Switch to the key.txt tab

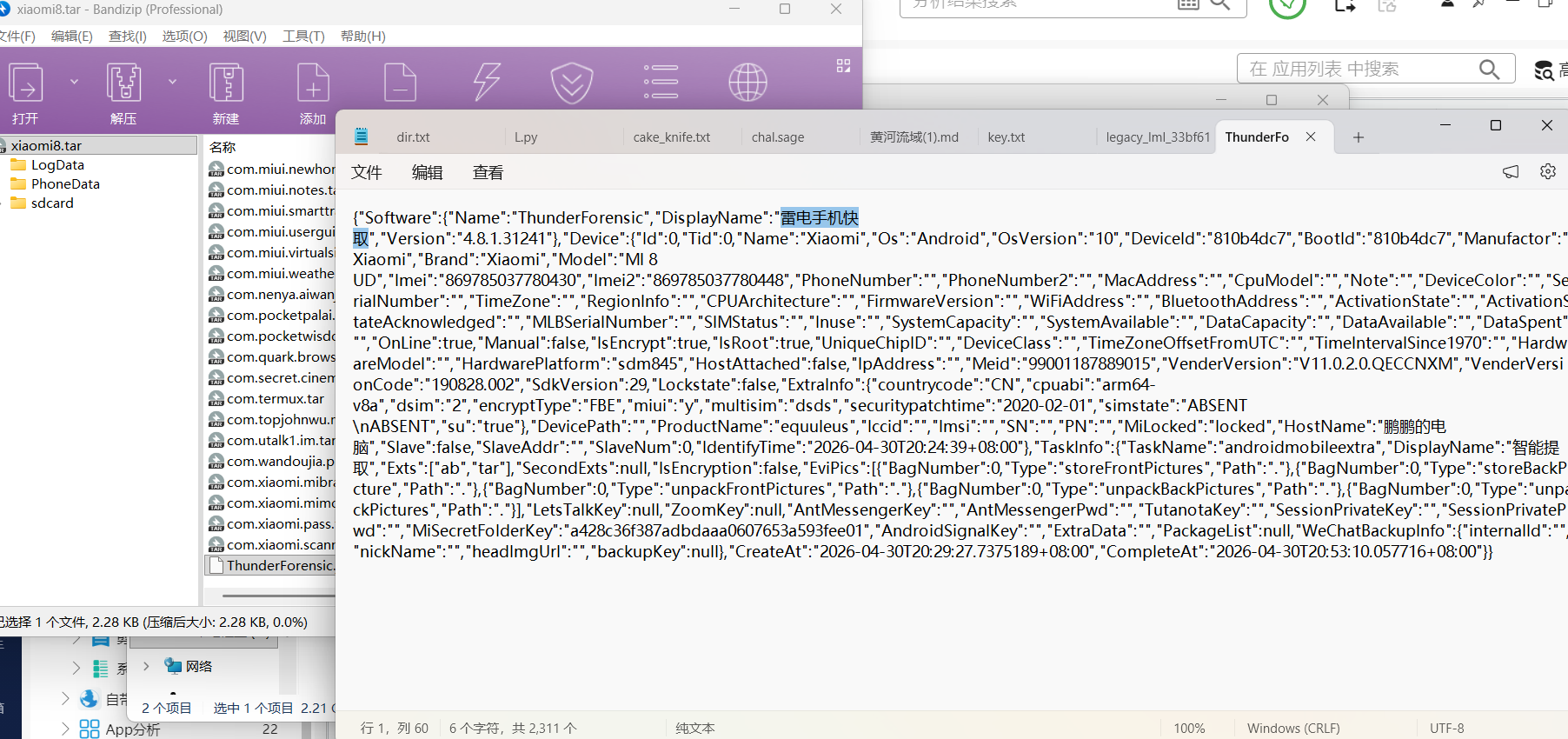(1007, 137)
